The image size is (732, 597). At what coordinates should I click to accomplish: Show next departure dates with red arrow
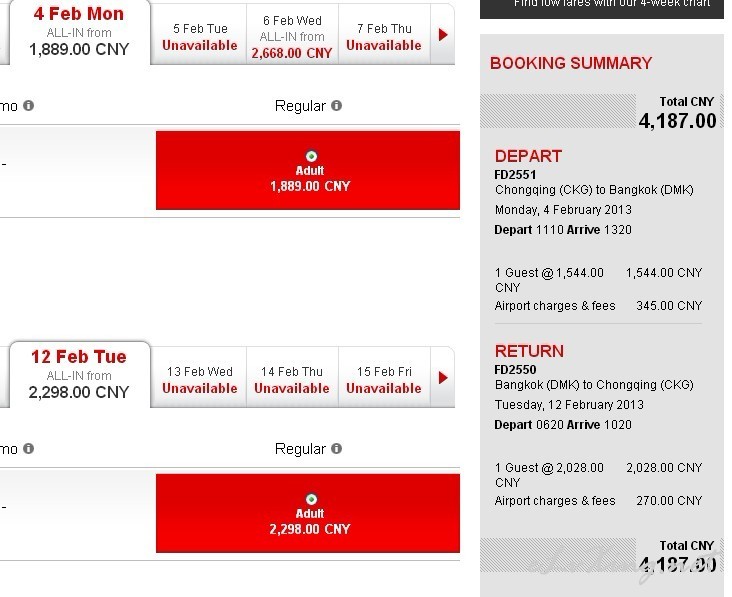point(443,35)
